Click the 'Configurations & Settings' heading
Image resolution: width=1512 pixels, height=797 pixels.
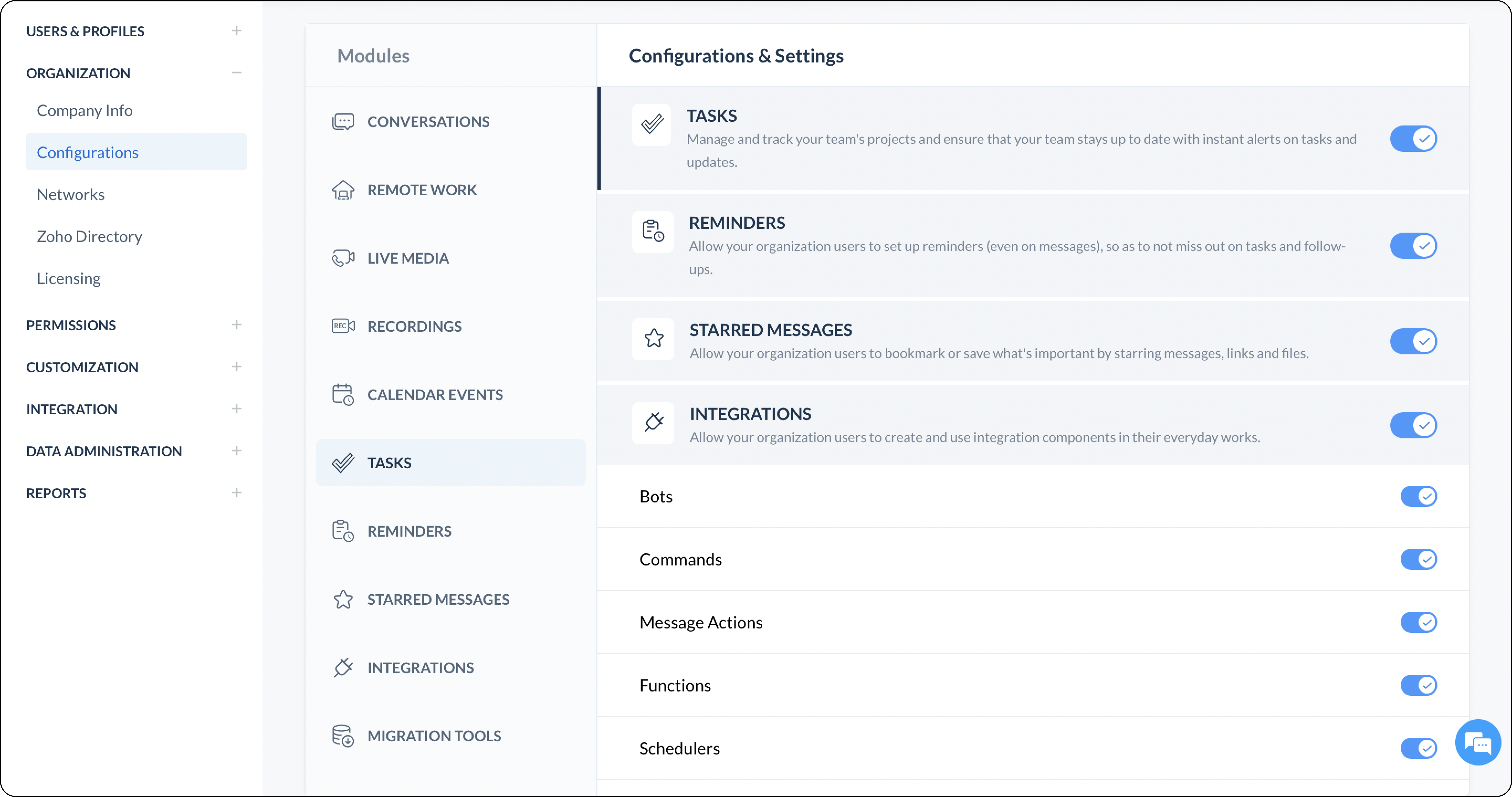(736, 56)
